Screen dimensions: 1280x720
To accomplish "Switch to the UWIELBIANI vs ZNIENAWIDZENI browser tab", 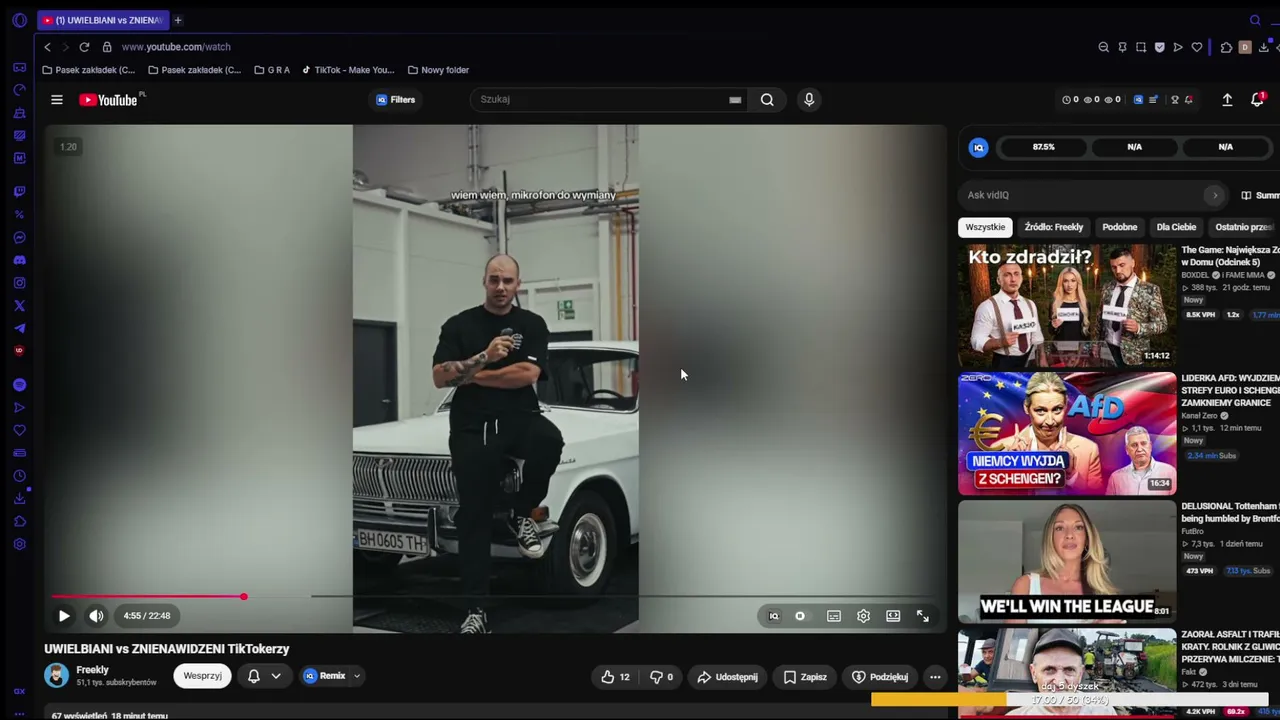I will point(103,20).
